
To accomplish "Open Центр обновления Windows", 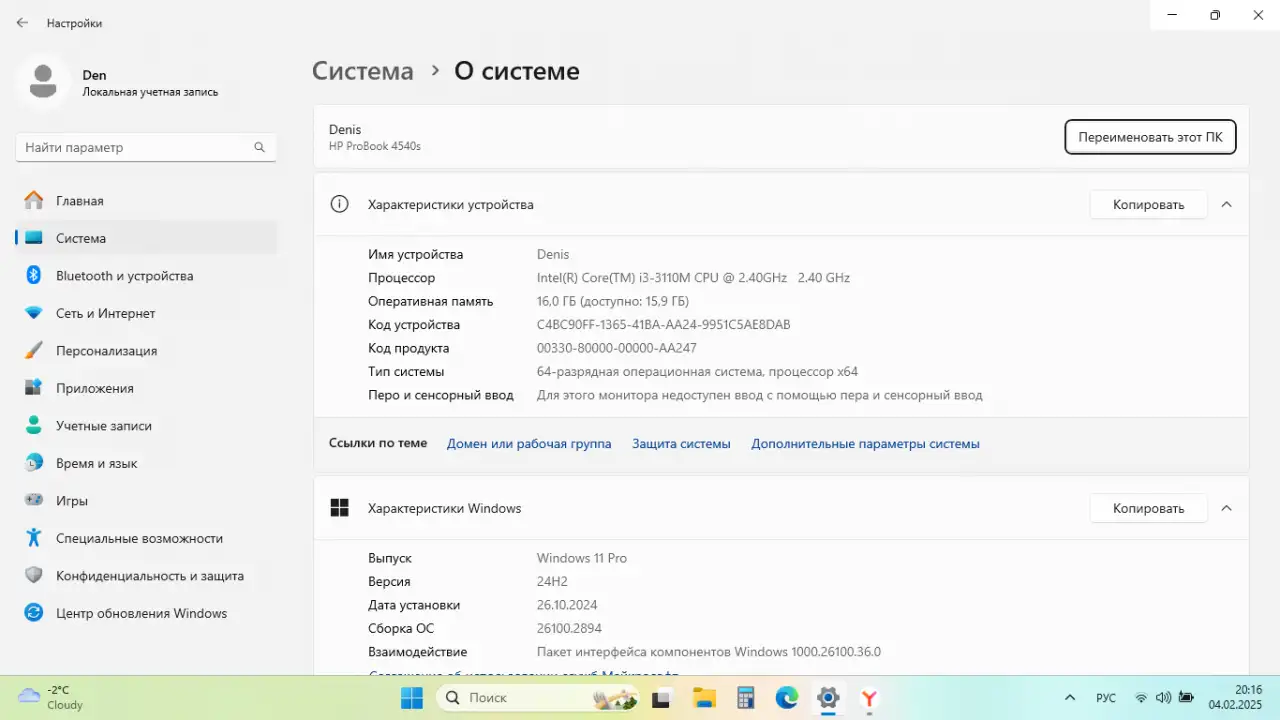I will 147,613.
